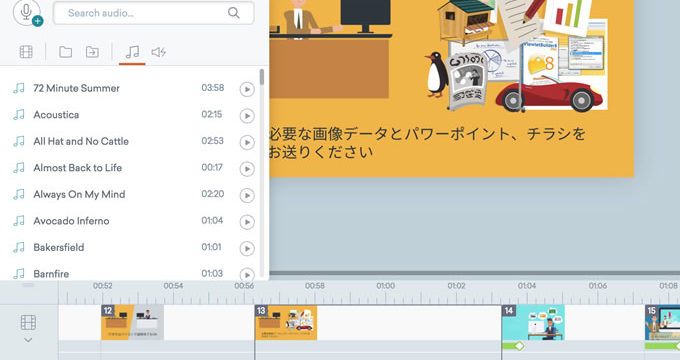Open the folder library tab
Screen dimensions: 680x360
pos(65,52)
